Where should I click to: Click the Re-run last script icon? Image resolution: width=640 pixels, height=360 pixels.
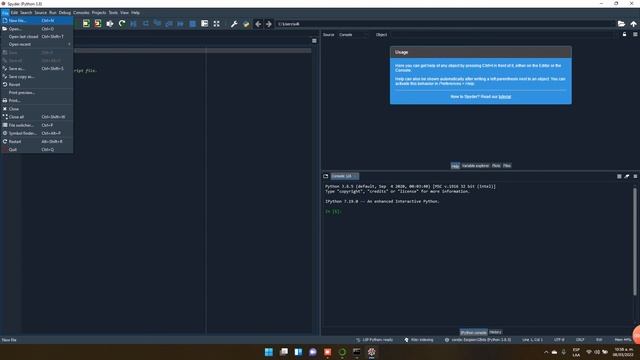(122, 24)
